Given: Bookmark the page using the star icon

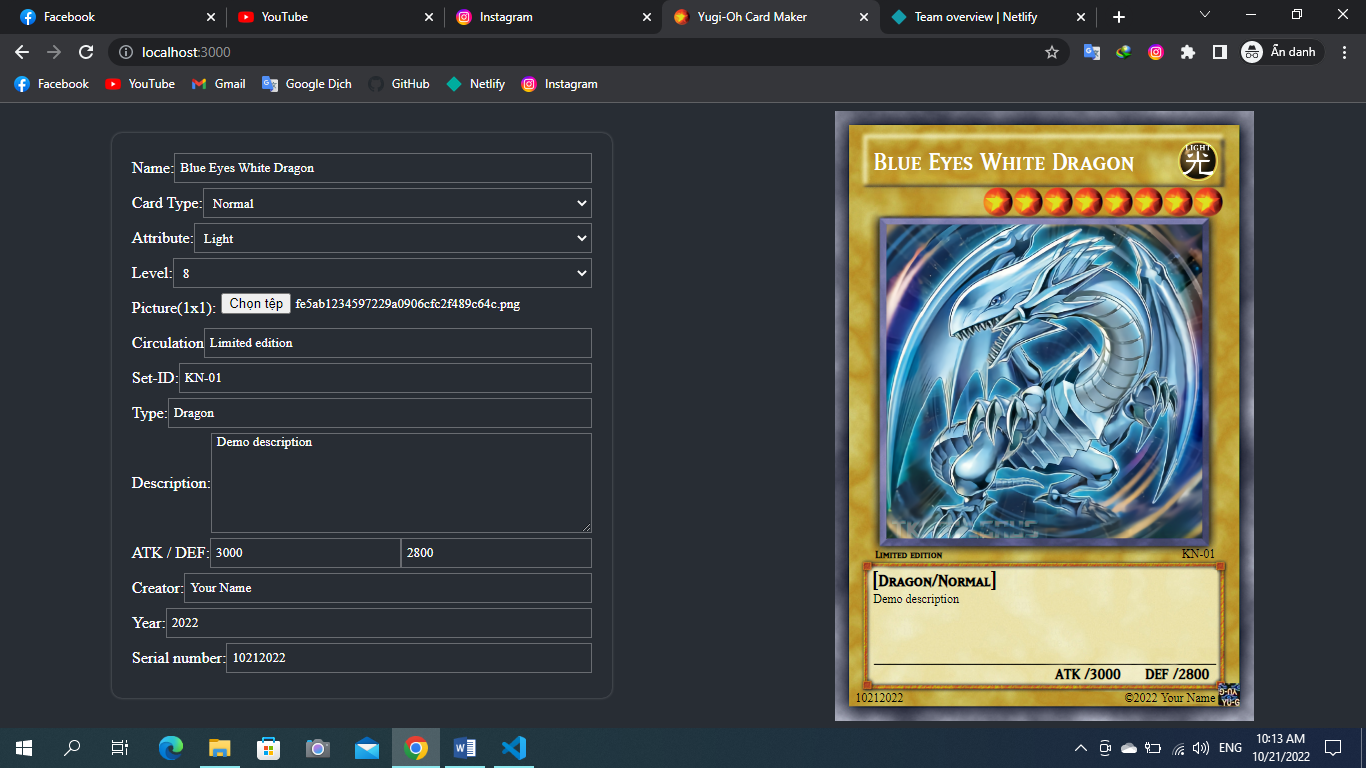Looking at the screenshot, I should [x=1052, y=52].
